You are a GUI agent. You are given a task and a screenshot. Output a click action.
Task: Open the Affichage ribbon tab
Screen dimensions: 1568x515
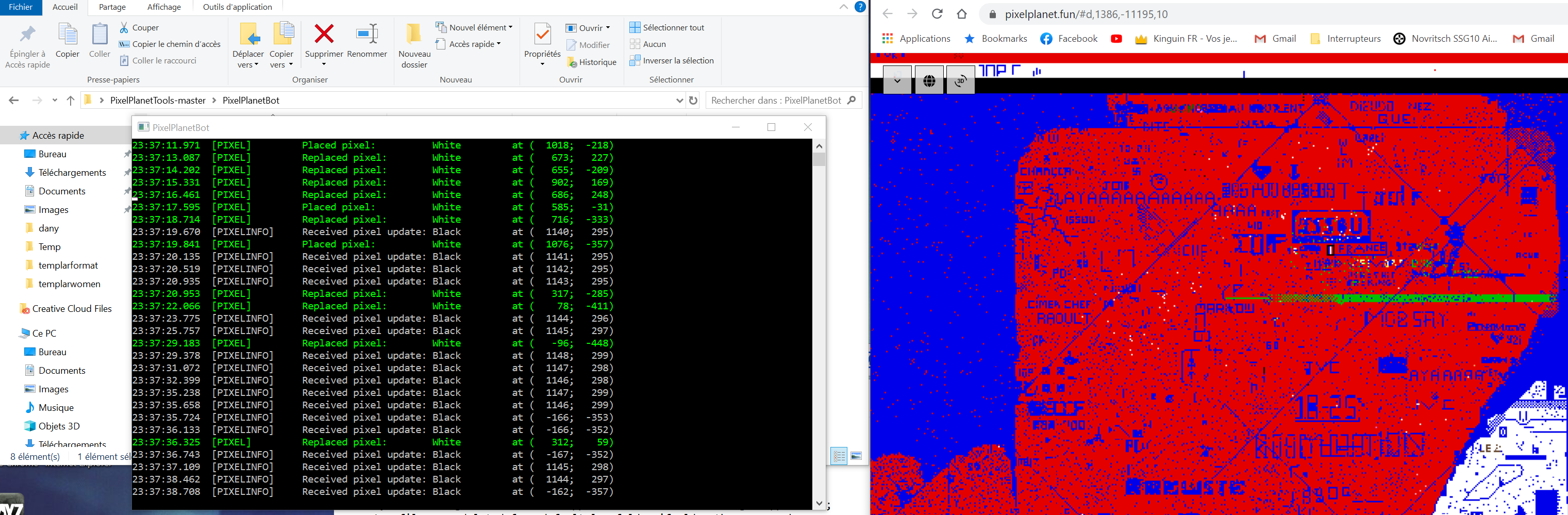pos(164,7)
